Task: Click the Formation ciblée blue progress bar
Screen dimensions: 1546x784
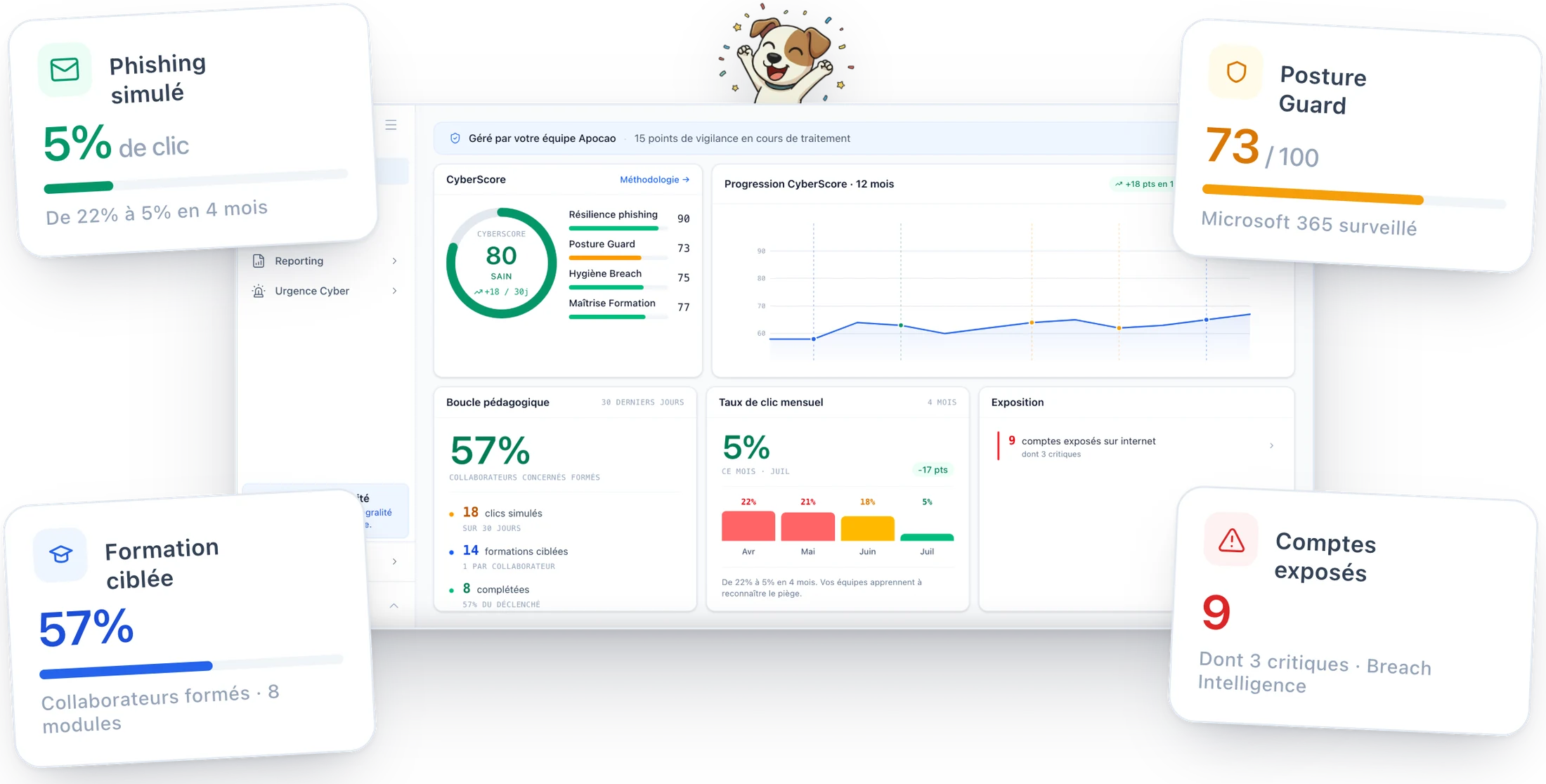Action: [191, 667]
